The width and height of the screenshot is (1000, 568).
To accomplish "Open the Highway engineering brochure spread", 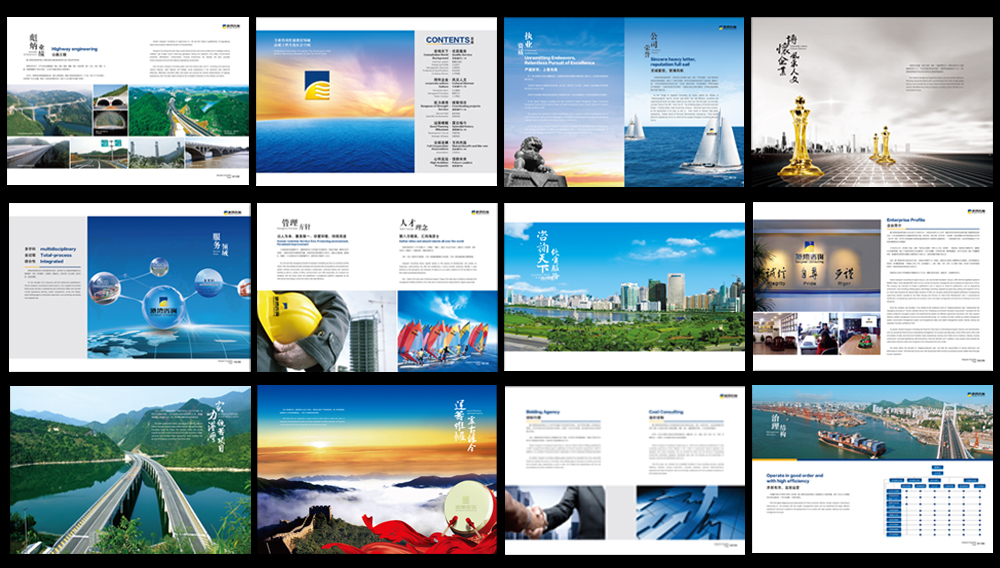I will coord(129,101).
